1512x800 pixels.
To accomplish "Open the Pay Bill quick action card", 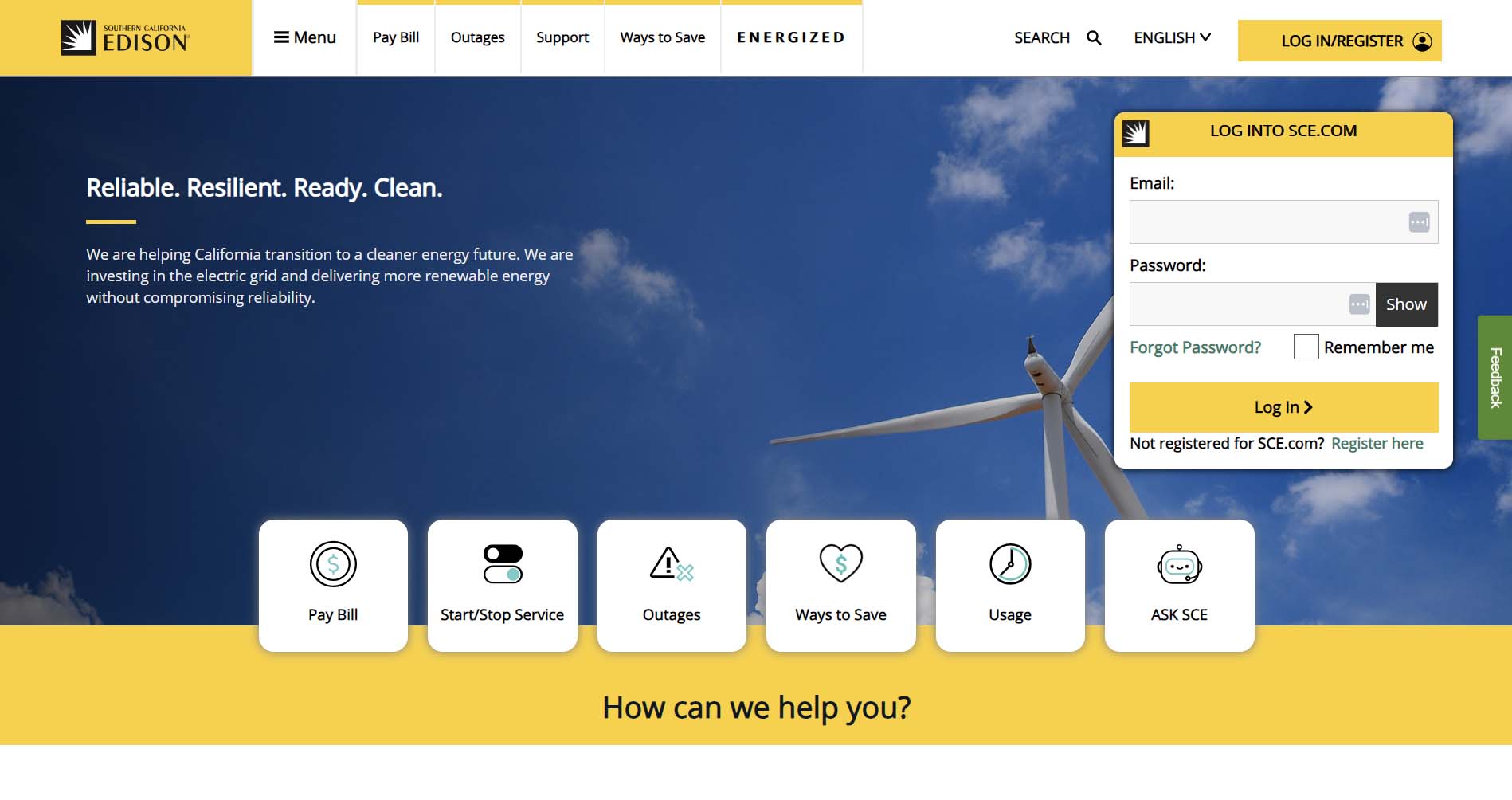I will [x=333, y=586].
